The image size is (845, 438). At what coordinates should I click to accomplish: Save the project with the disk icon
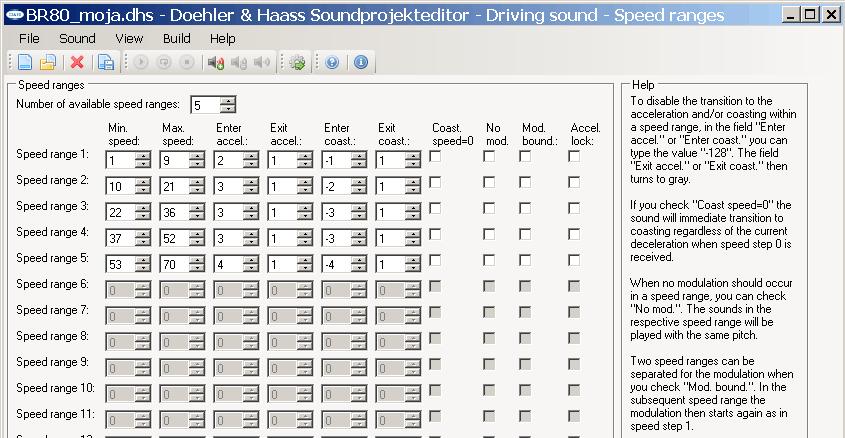click(106, 62)
